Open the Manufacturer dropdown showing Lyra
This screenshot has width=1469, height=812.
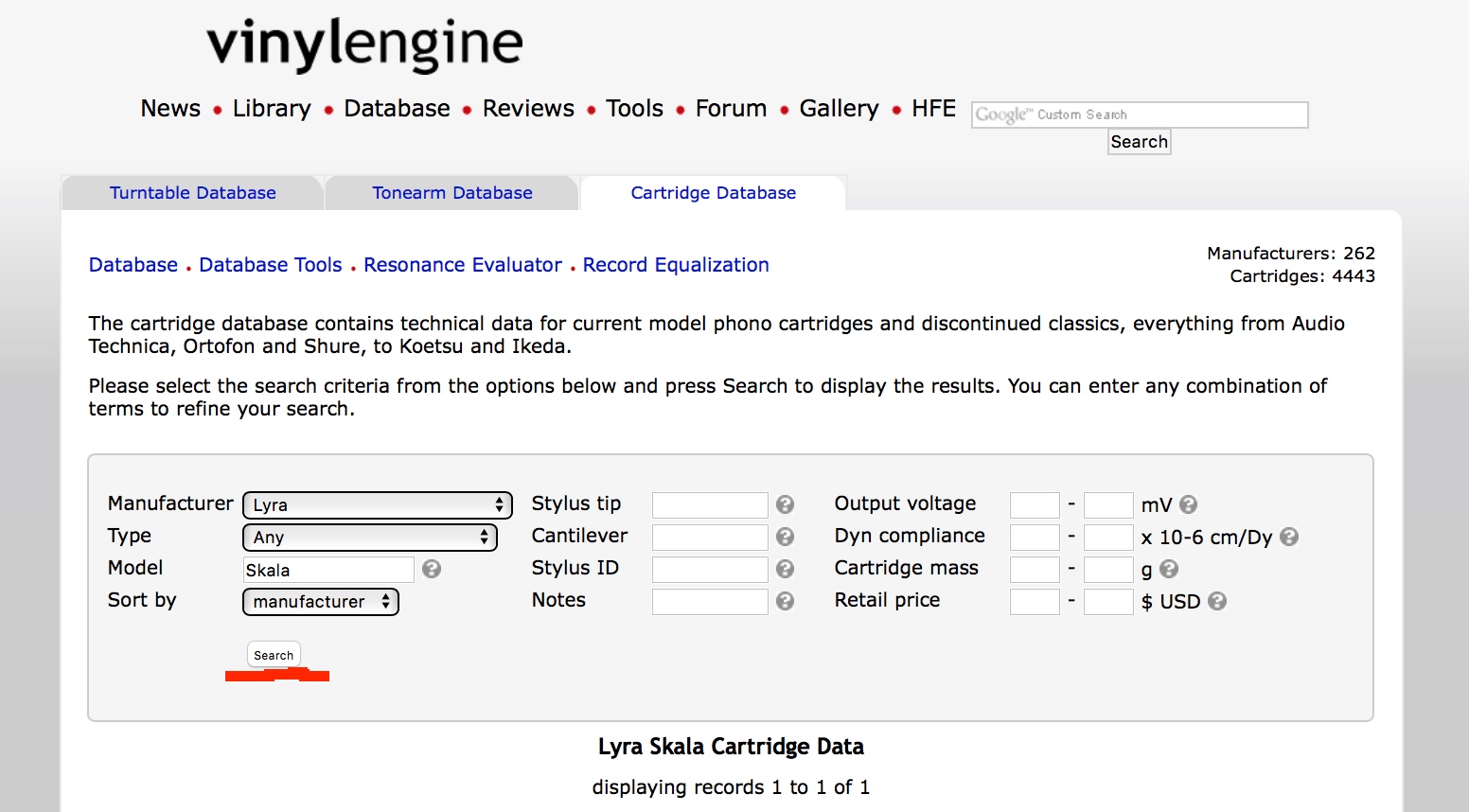pos(377,505)
